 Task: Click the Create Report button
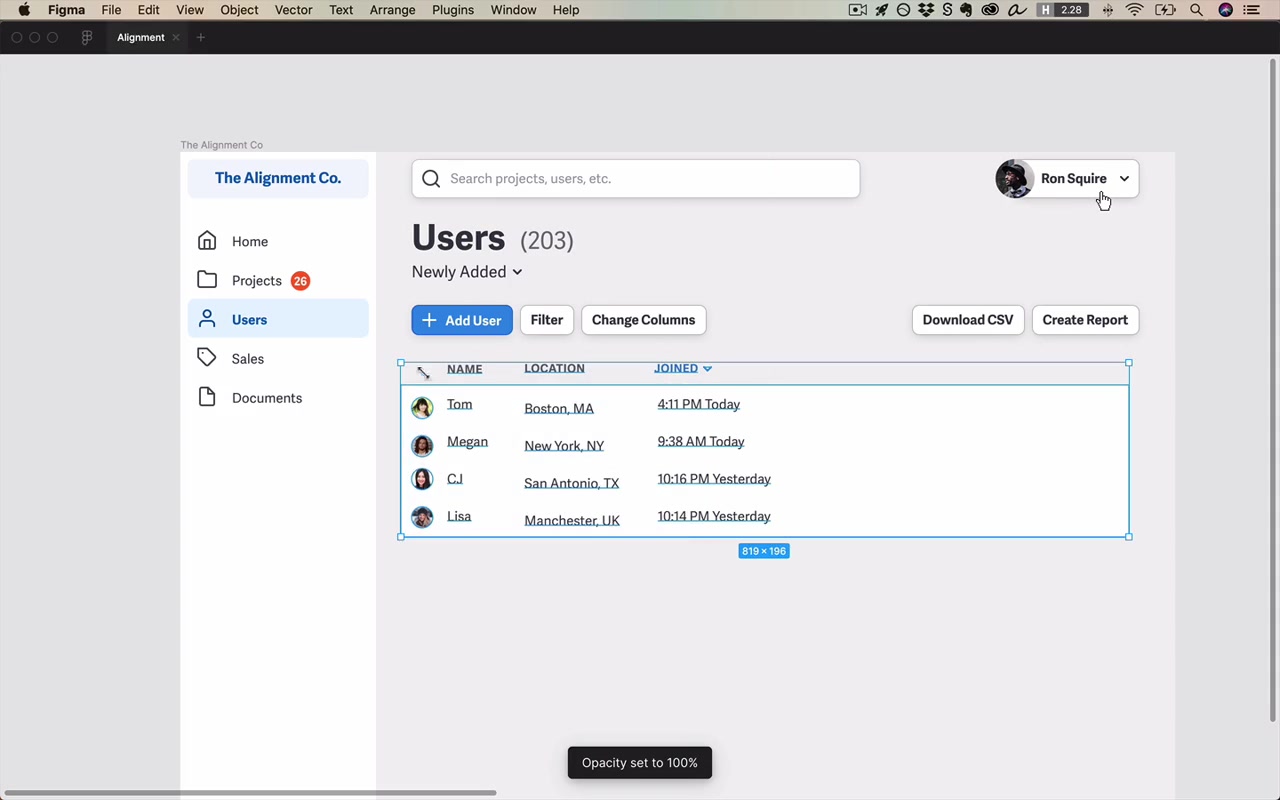coord(1085,320)
